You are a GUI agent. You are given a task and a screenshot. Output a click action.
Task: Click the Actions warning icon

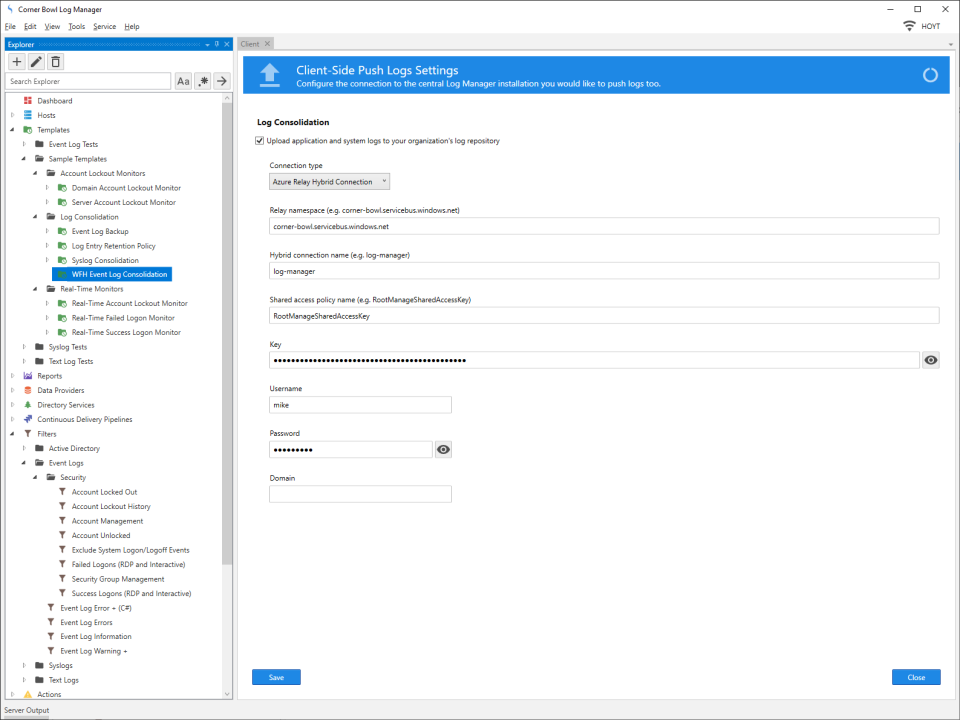(x=28, y=694)
